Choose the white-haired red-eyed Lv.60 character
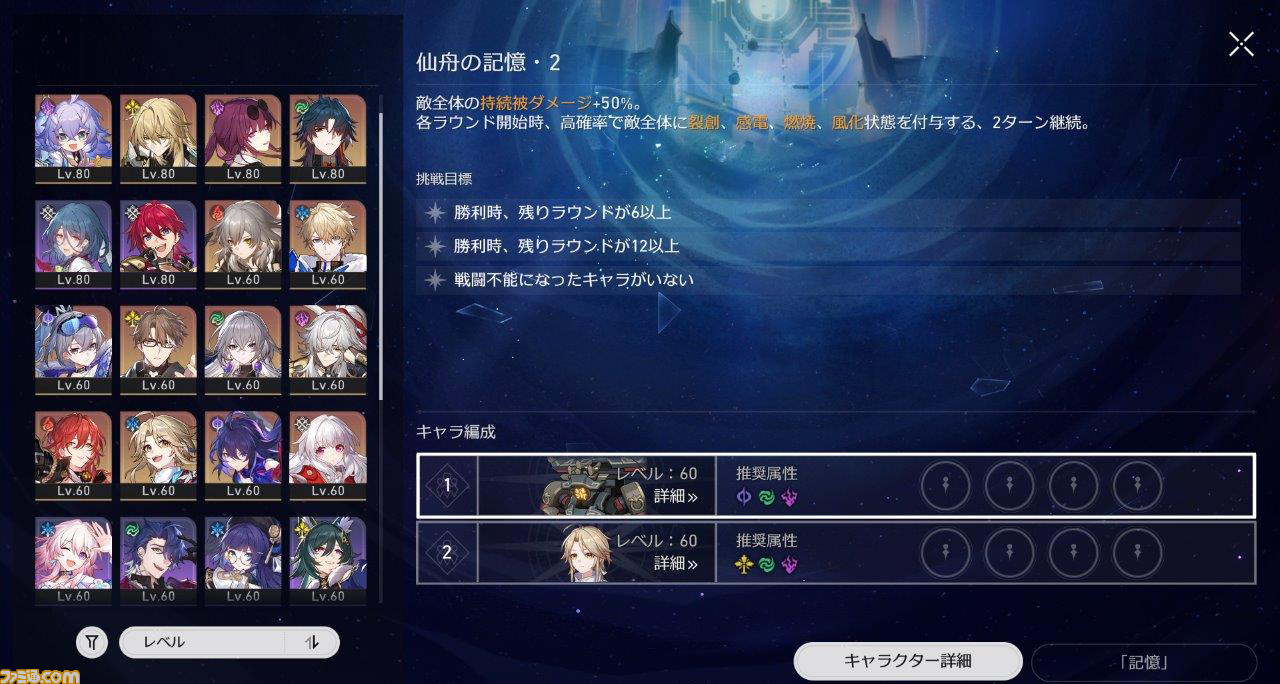This screenshot has width=1280, height=684. (x=328, y=455)
